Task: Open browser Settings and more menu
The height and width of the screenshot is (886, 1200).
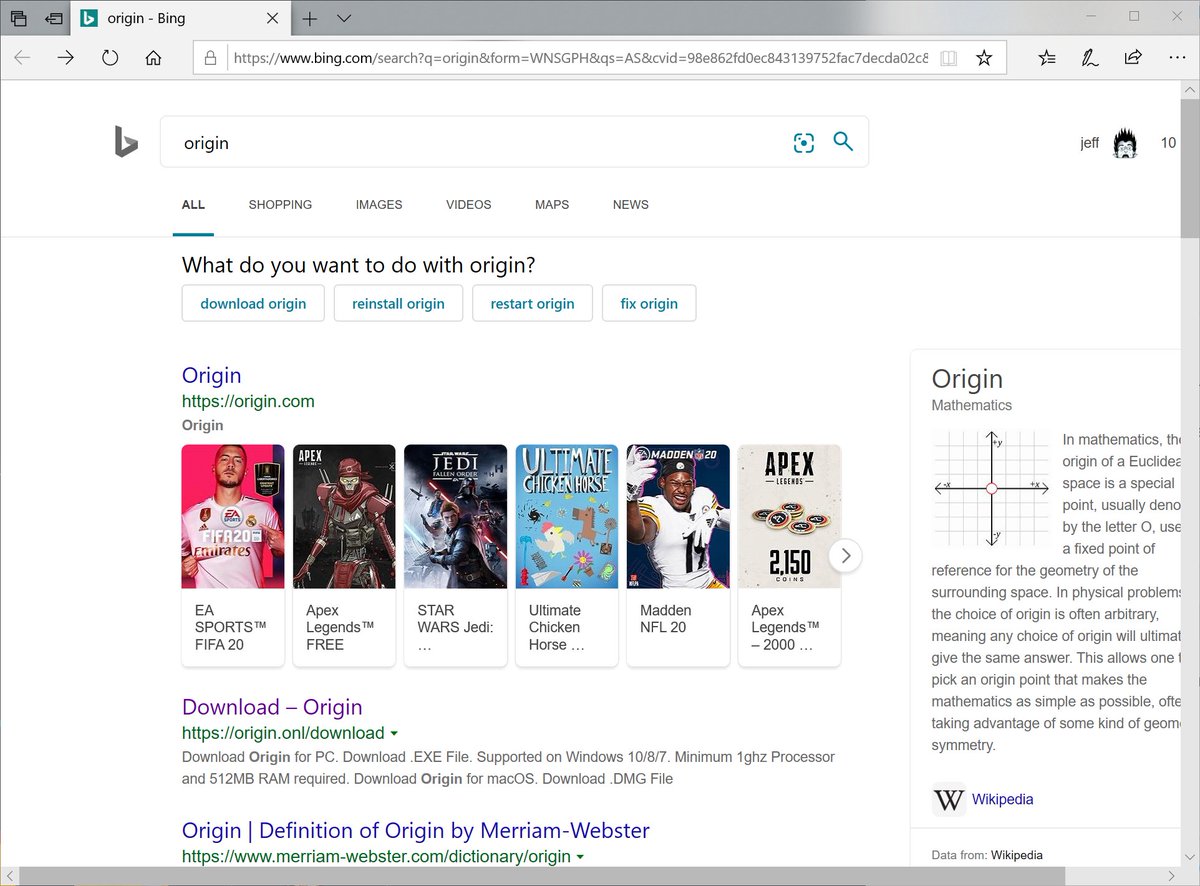Action: [x=1177, y=58]
